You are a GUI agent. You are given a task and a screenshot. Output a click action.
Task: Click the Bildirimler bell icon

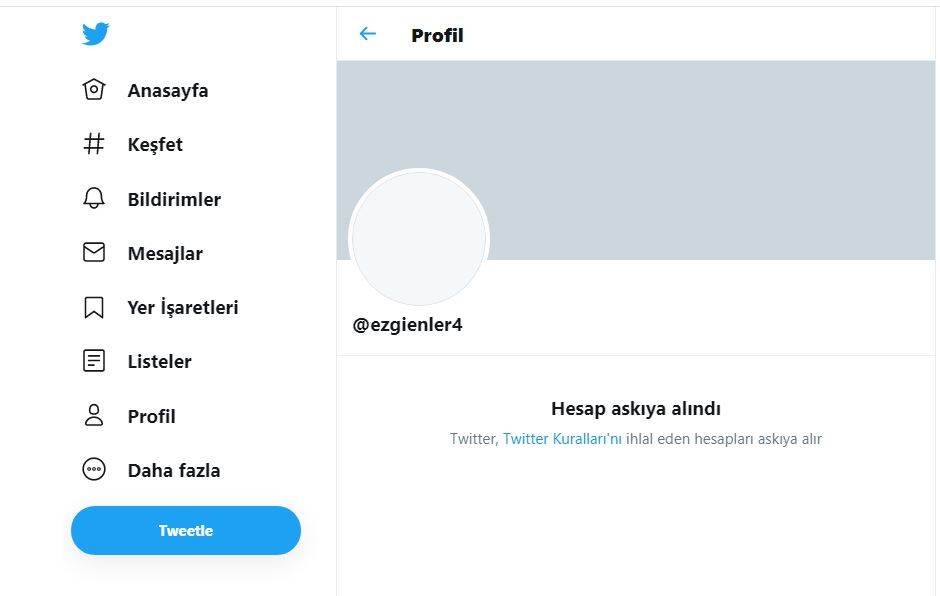click(94, 199)
